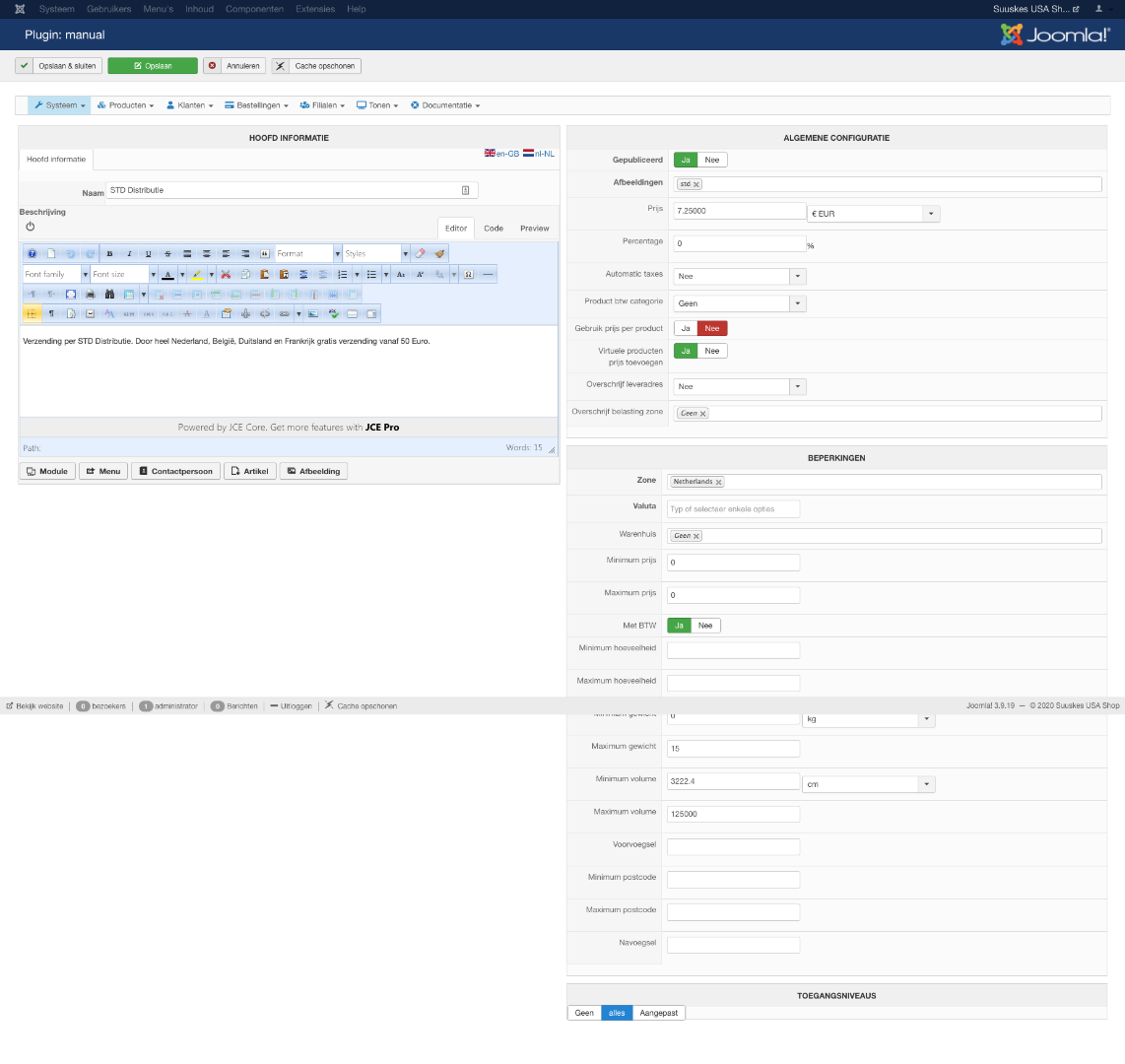Open the Font family dropdown
1125x1064 pixels.
56,274
